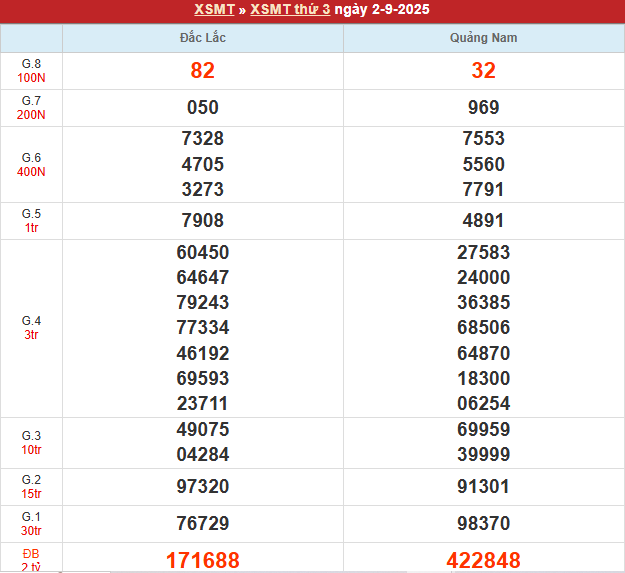Select G.6 number 3273
Screen dimensions: 625x573
202,189
